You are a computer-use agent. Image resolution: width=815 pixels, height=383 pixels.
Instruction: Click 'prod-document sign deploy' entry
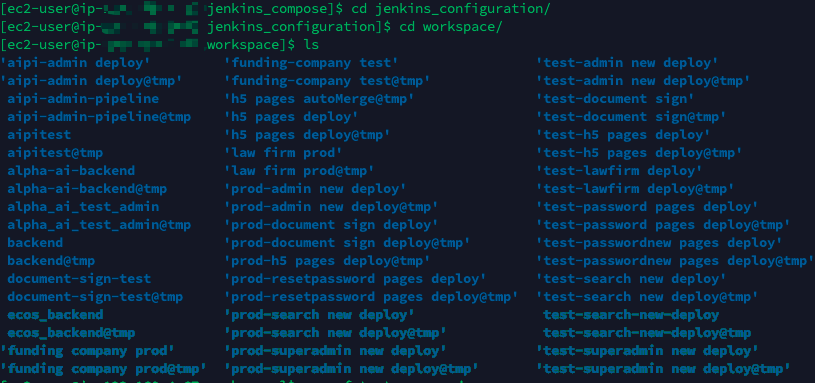pyautogui.click(x=331, y=224)
